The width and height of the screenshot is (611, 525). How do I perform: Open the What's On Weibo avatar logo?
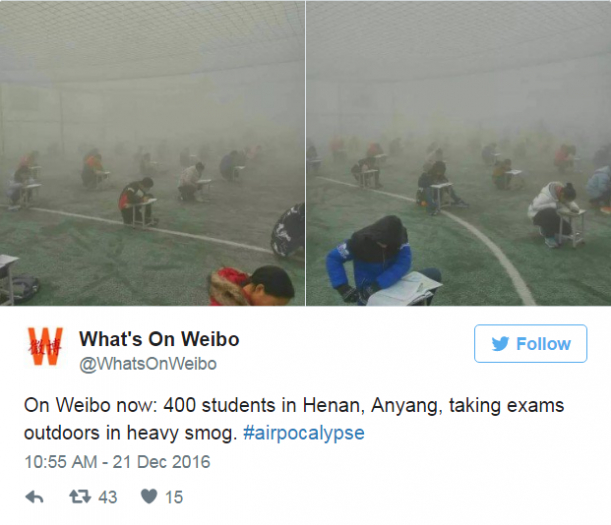[x=46, y=346]
